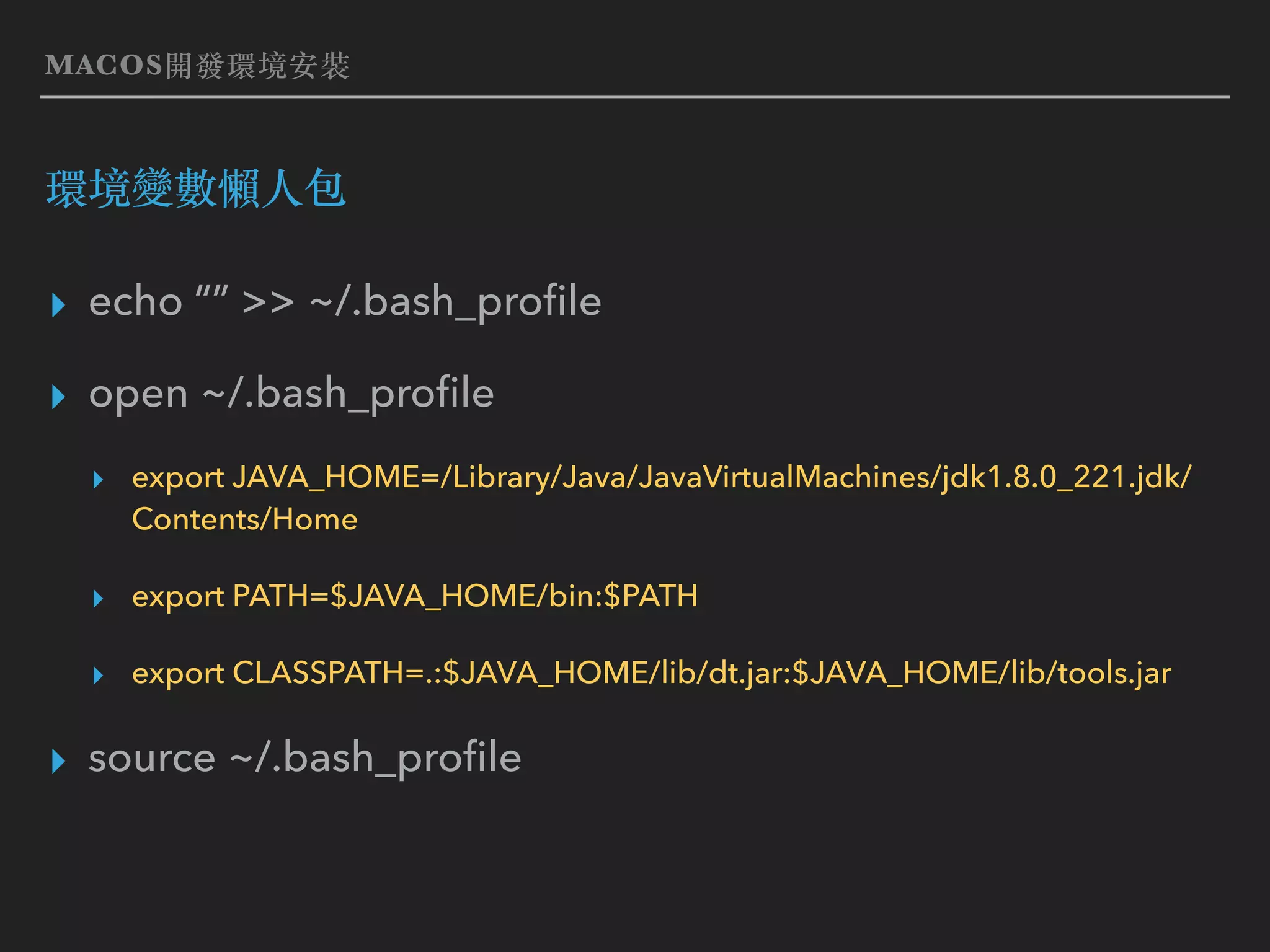The image size is (1270, 952).
Task: Click the line 'echo "" >> ~/.bash_profile'
Action: tap(345, 302)
